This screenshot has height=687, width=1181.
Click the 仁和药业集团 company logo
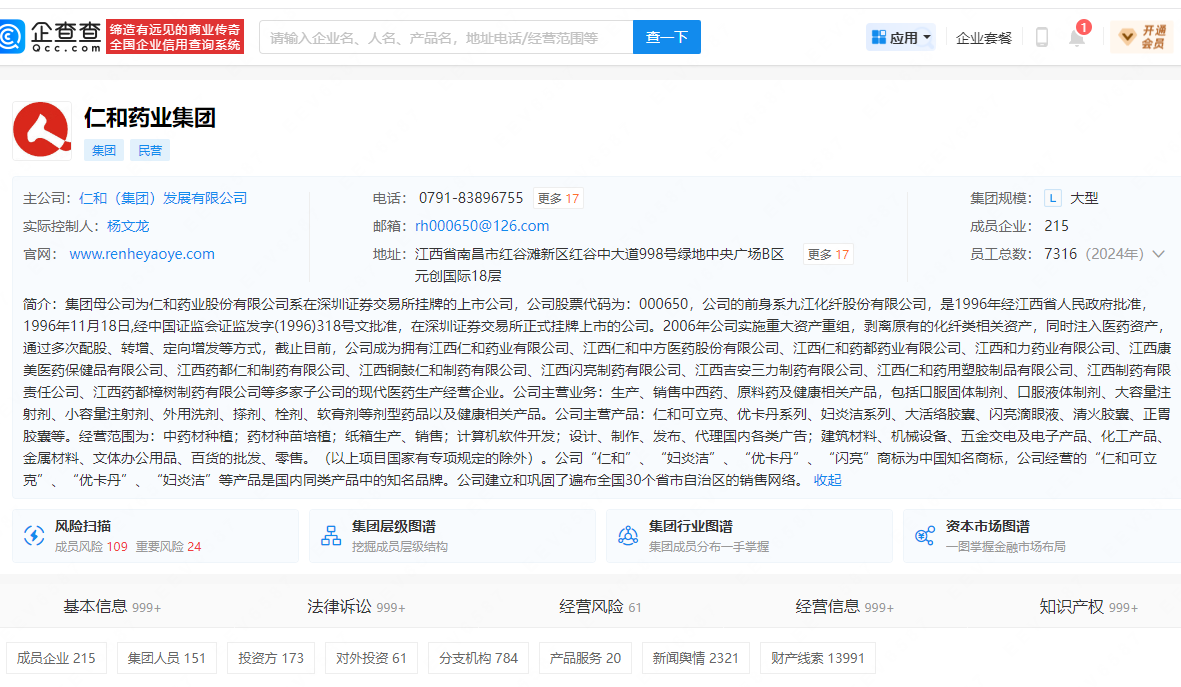[x=41, y=130]
